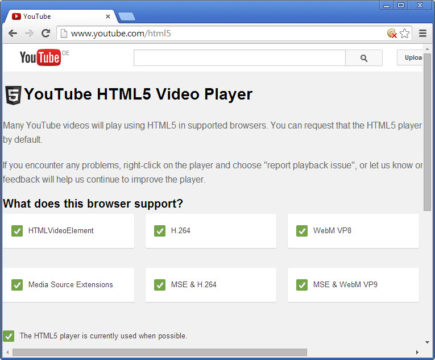Click the vertical scrollbar up arrow
This screenshot has width=435, height=360.
click(x=427, y=49)
